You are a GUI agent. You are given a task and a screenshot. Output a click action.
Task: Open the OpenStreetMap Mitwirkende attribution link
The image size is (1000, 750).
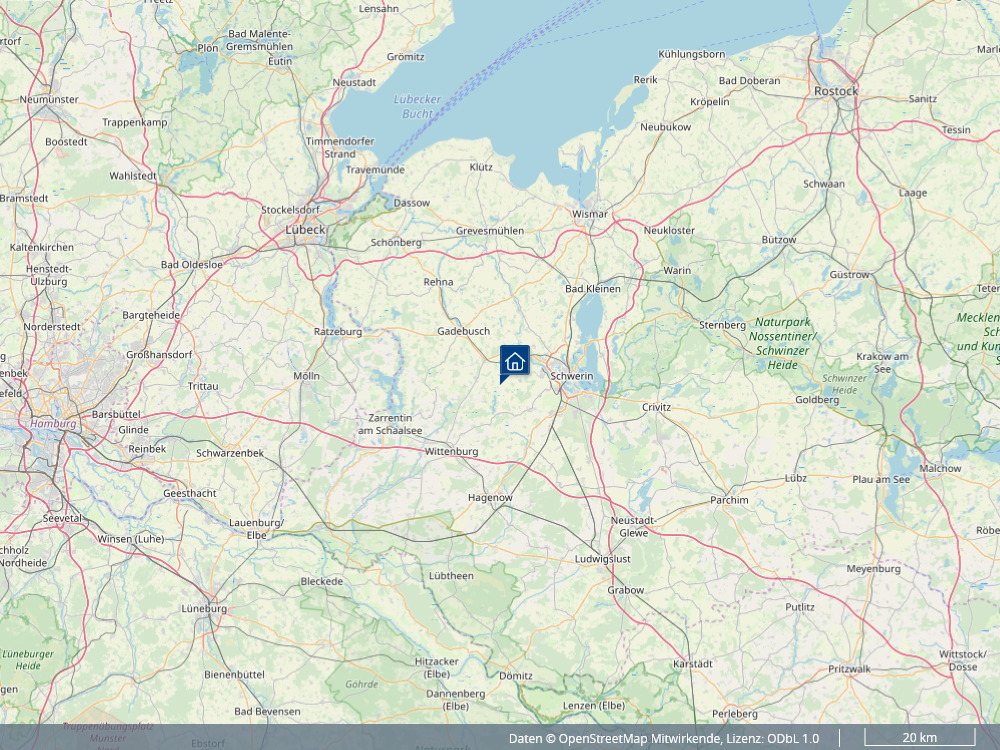(x=640, y=739)
